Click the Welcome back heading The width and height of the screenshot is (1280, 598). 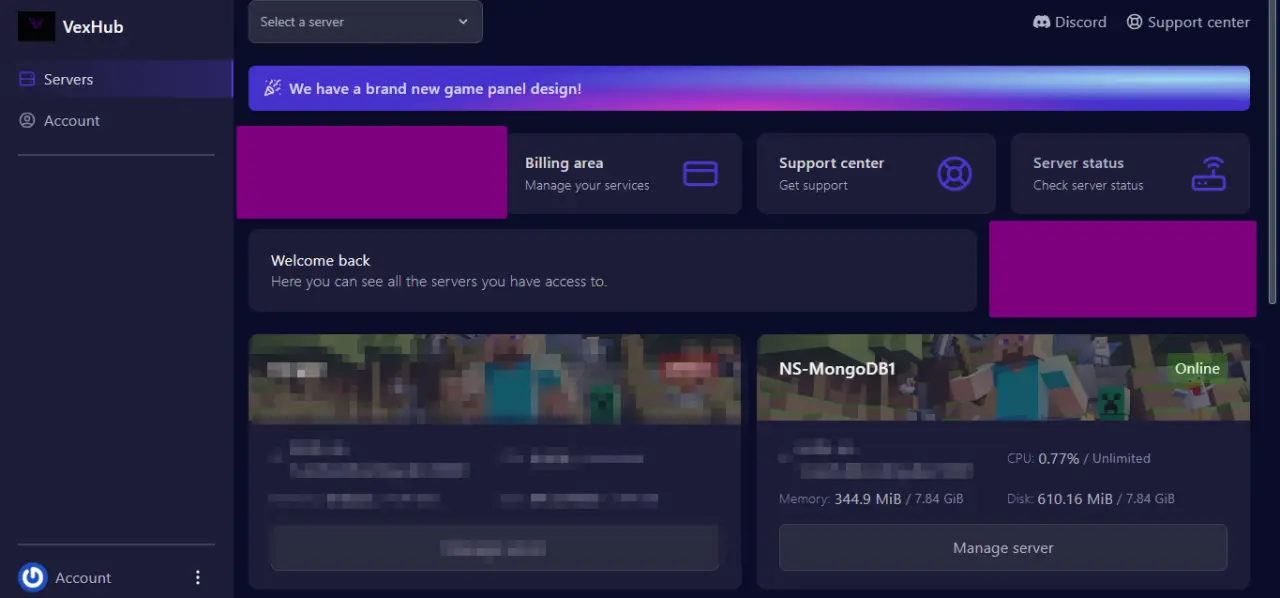(321, 260)
